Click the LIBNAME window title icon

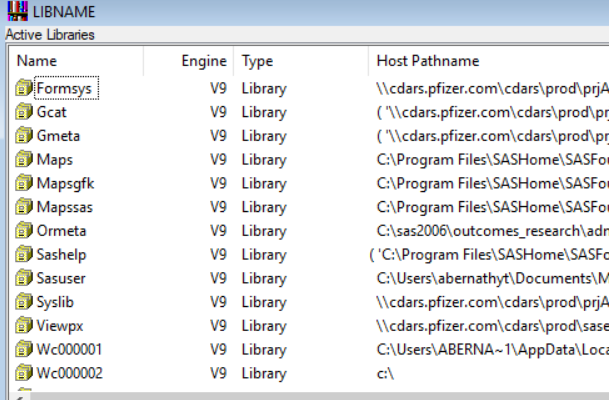(14, 11)
